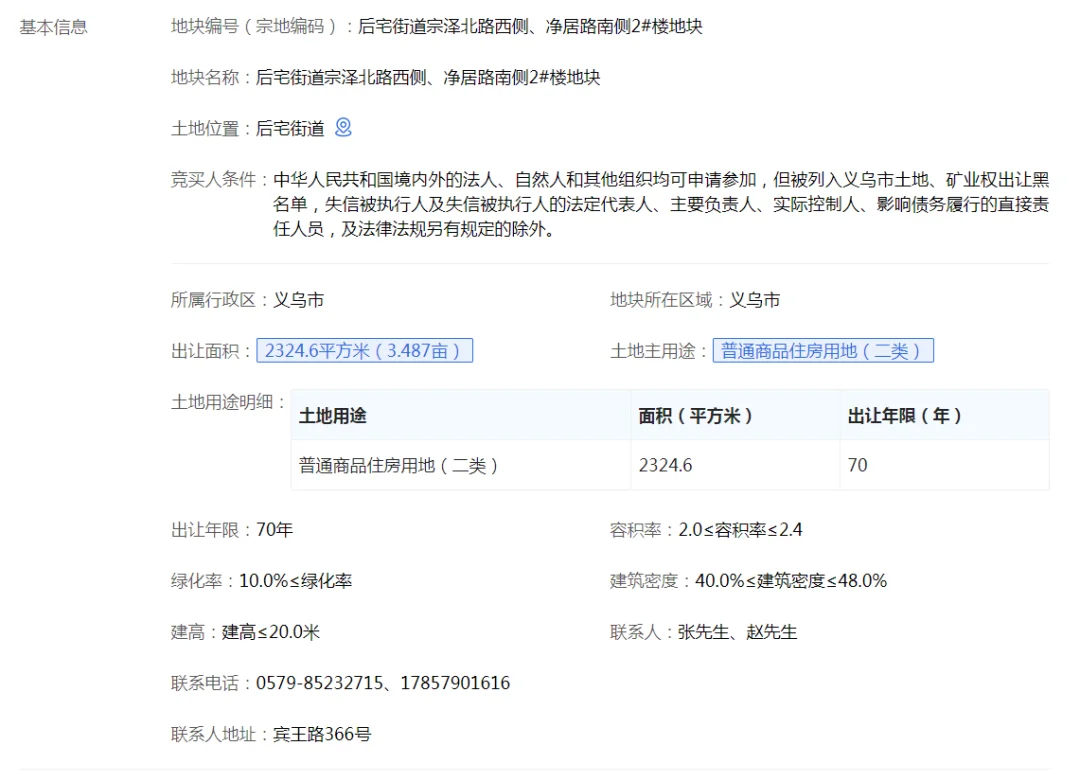
Task: Click the 绿化率 value 10.0%≤绿化率
Action: 295,581
